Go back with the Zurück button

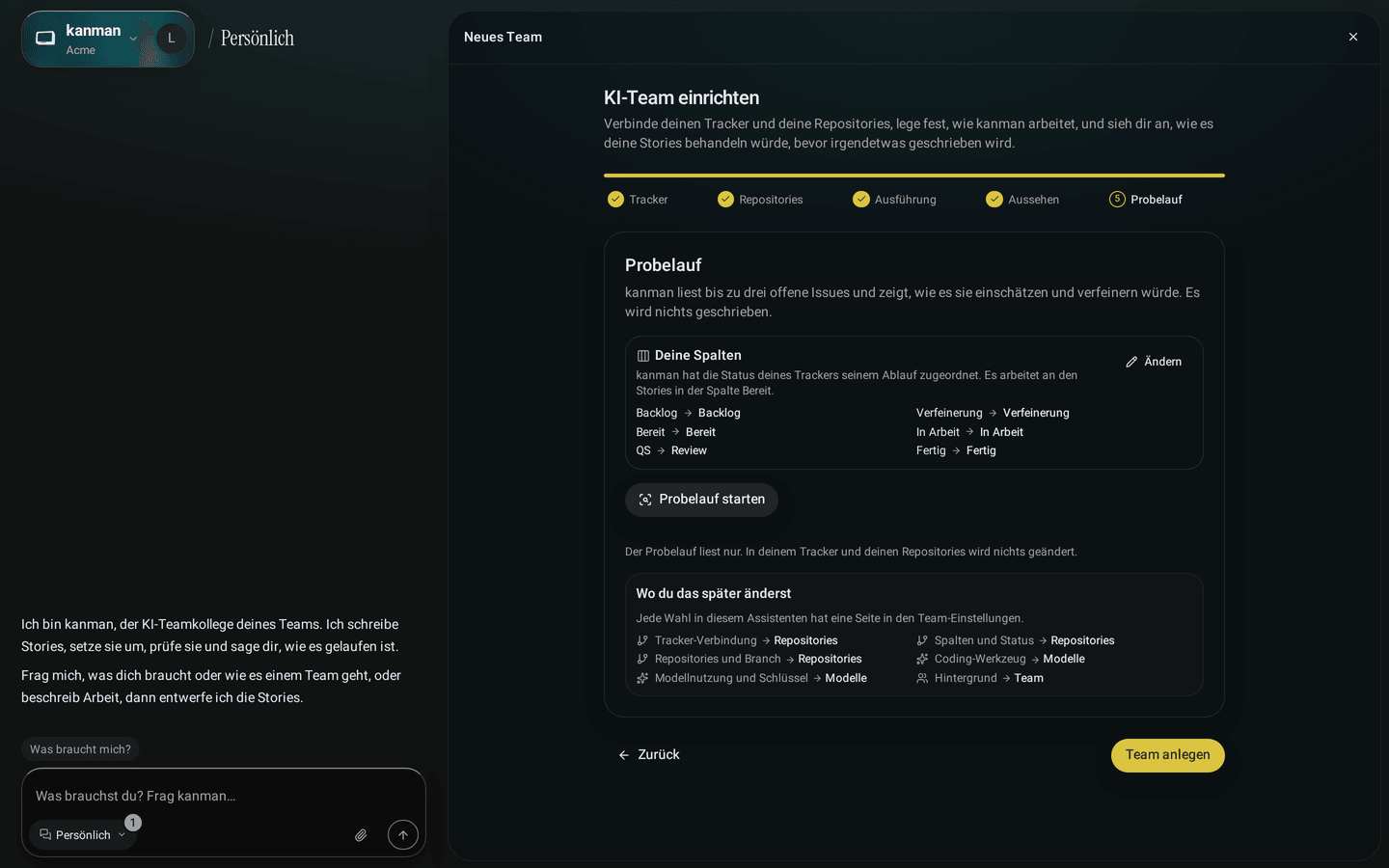(648, 755)
